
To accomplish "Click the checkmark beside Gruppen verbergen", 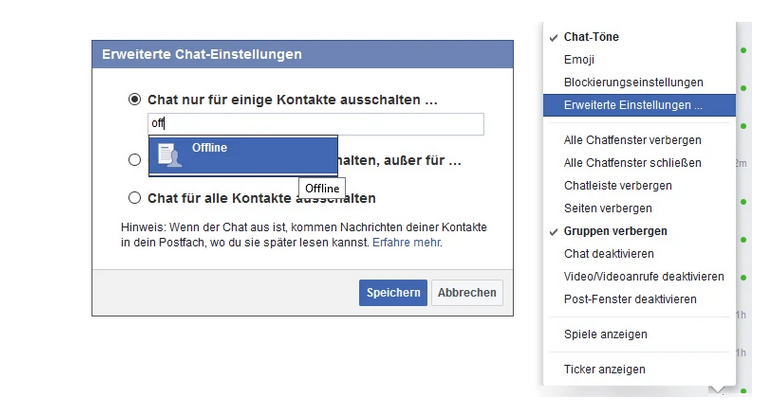I will [x=553, y=232].
